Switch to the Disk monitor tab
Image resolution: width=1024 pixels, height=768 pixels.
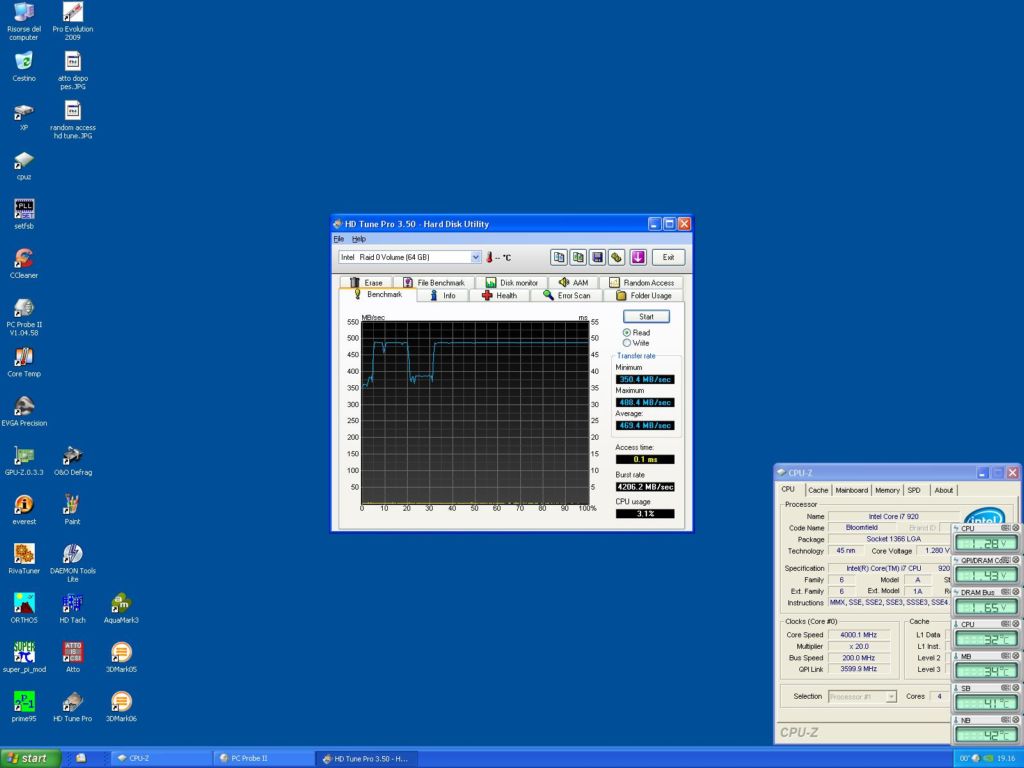click(x=511, y=283)
